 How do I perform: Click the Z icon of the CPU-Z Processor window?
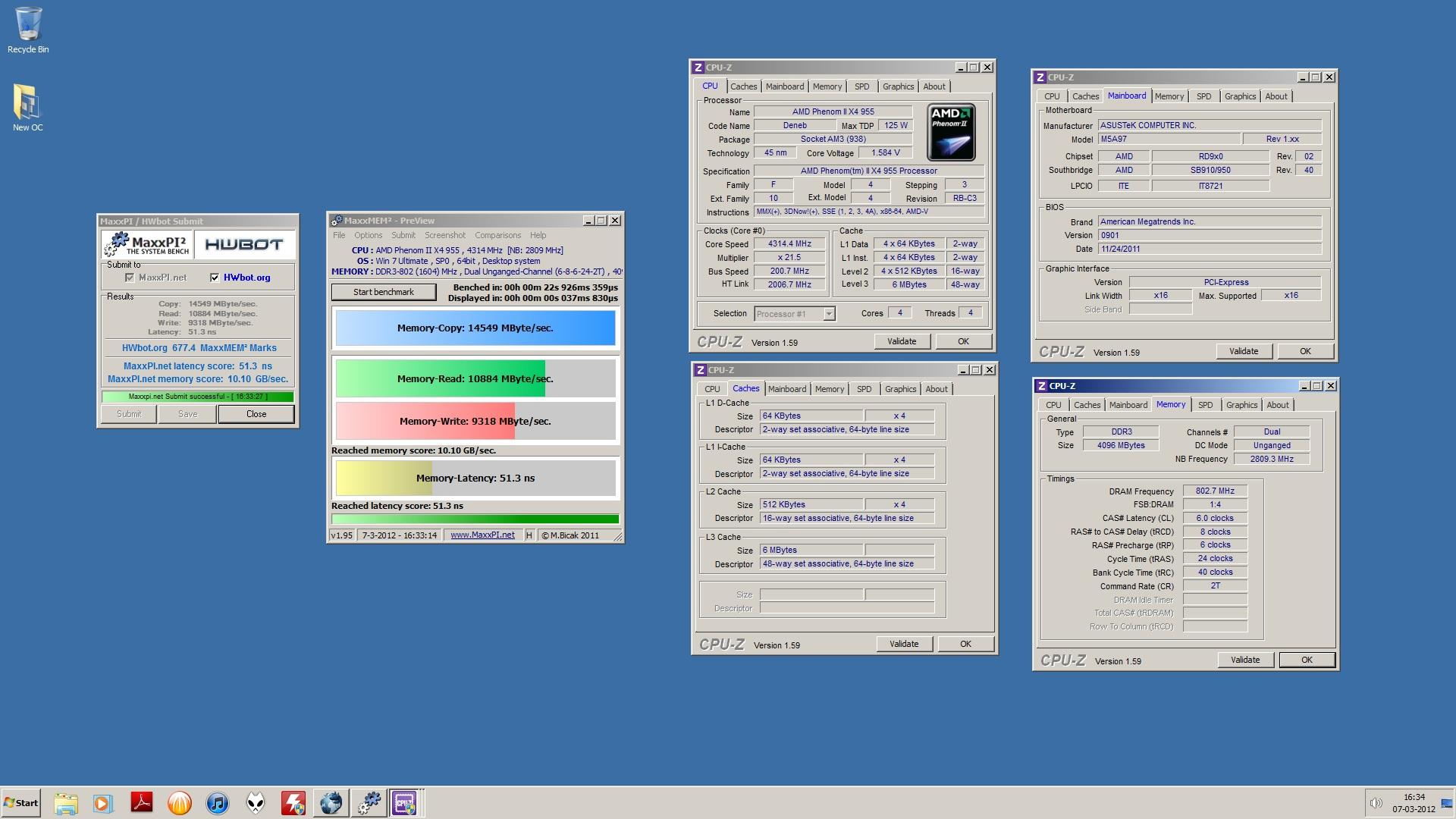[x=698, y=67]
